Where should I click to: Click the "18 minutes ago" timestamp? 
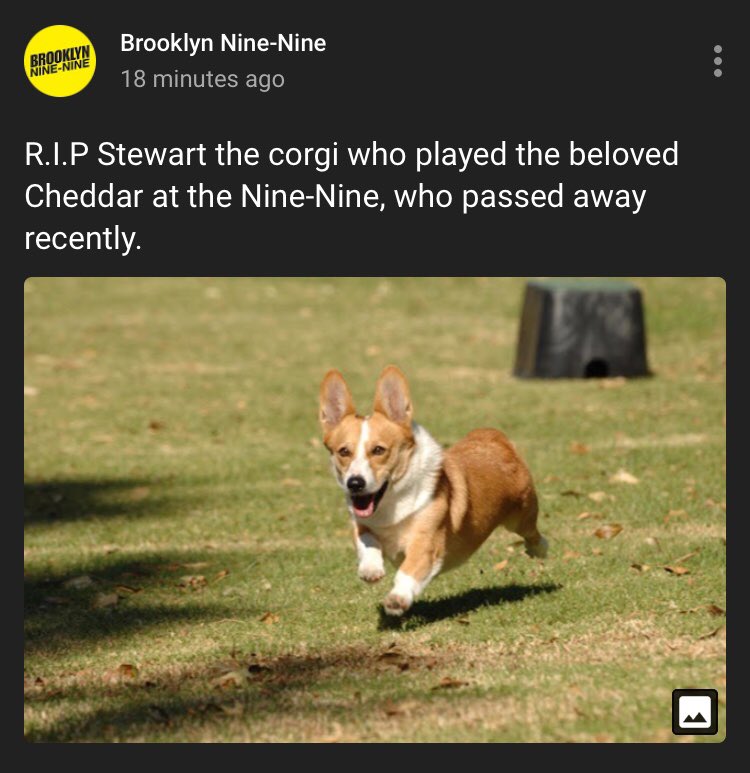click(203, 79)
